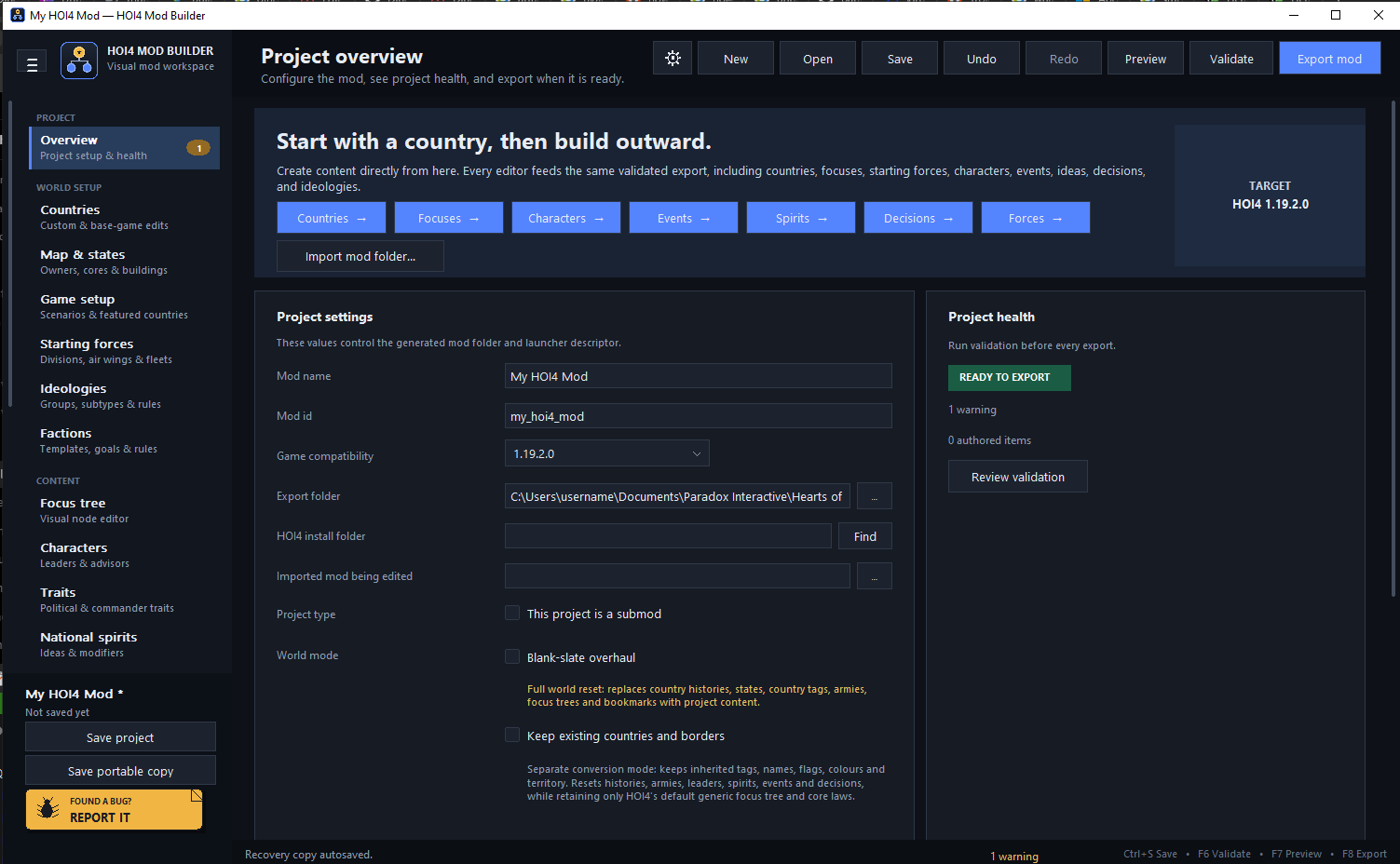Focus the Mod name input field
This screenshot has width=1400, height=864.
tap(699, 376)
